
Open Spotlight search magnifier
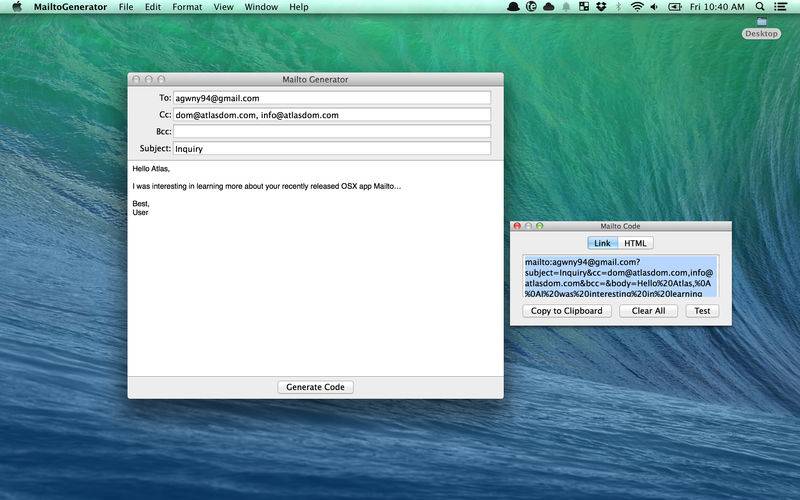tap(760, 7)
